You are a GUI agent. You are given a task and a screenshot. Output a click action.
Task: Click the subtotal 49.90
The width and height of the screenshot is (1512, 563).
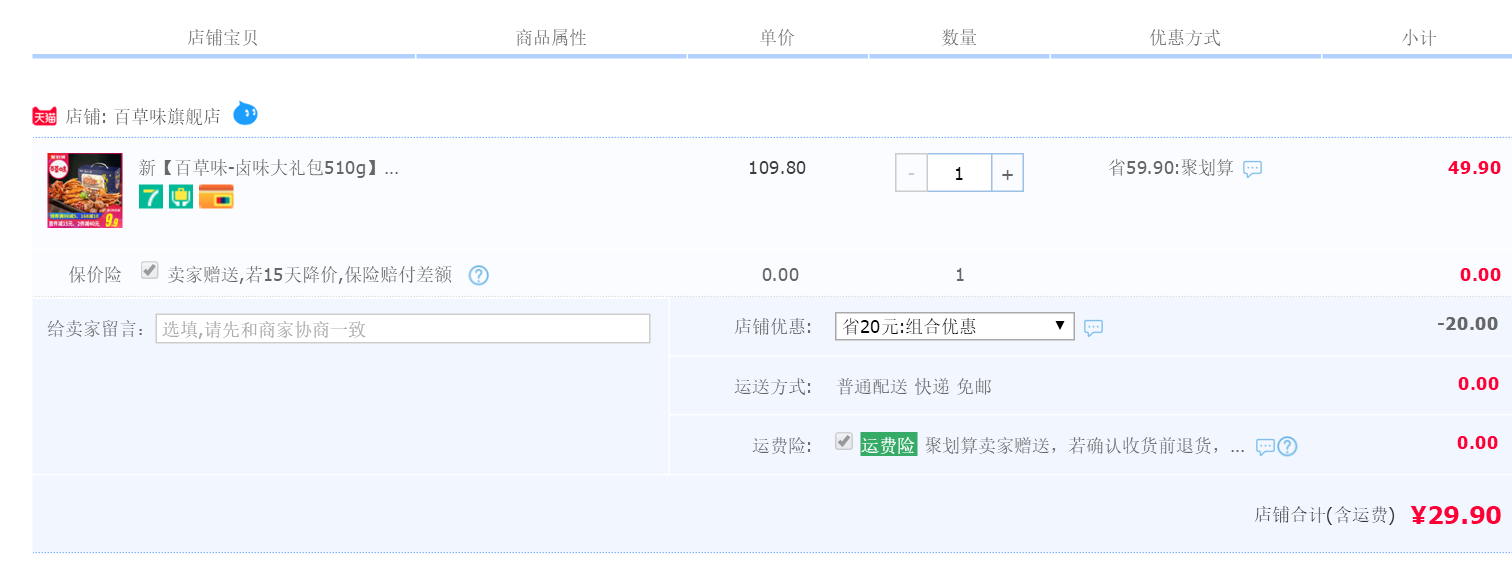click(x=1474, y=168)
